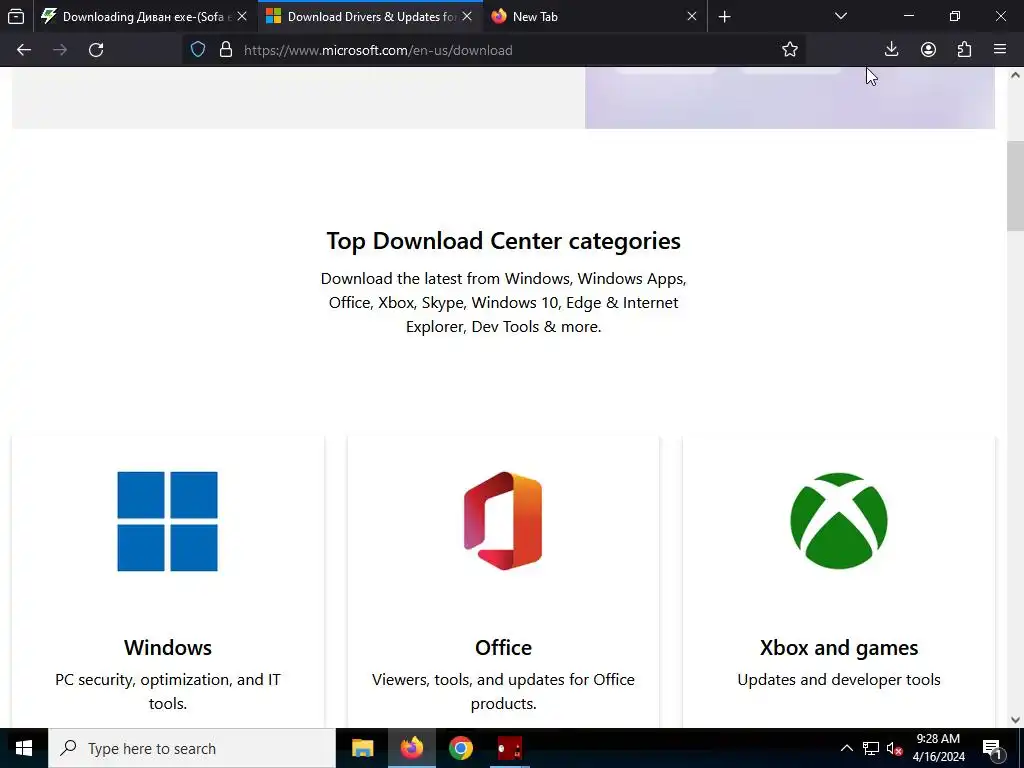Click the muted volume tray icon
The height and width of the screenshot is (768, 1024).
click(894, 748)
